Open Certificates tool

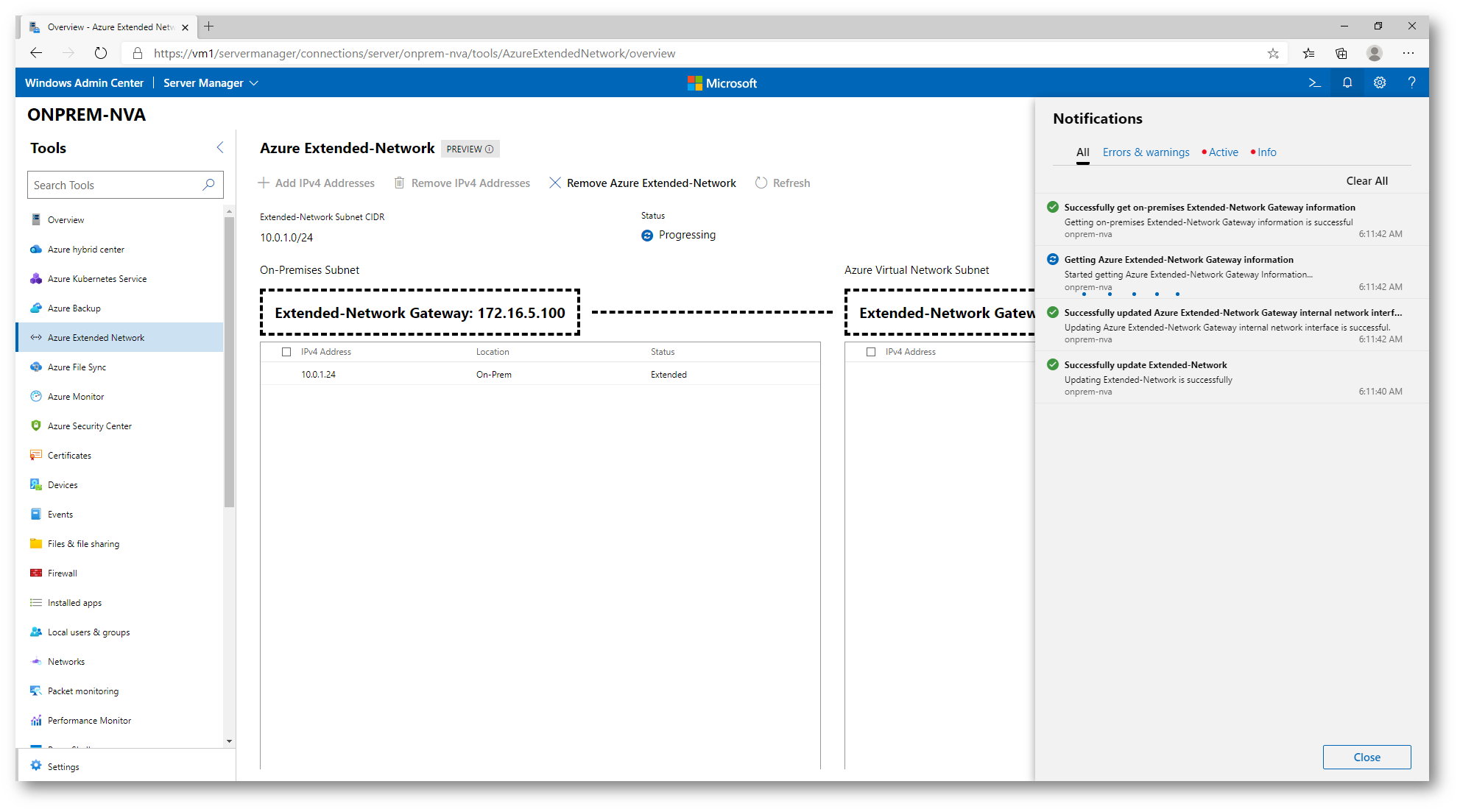[119, 456]
